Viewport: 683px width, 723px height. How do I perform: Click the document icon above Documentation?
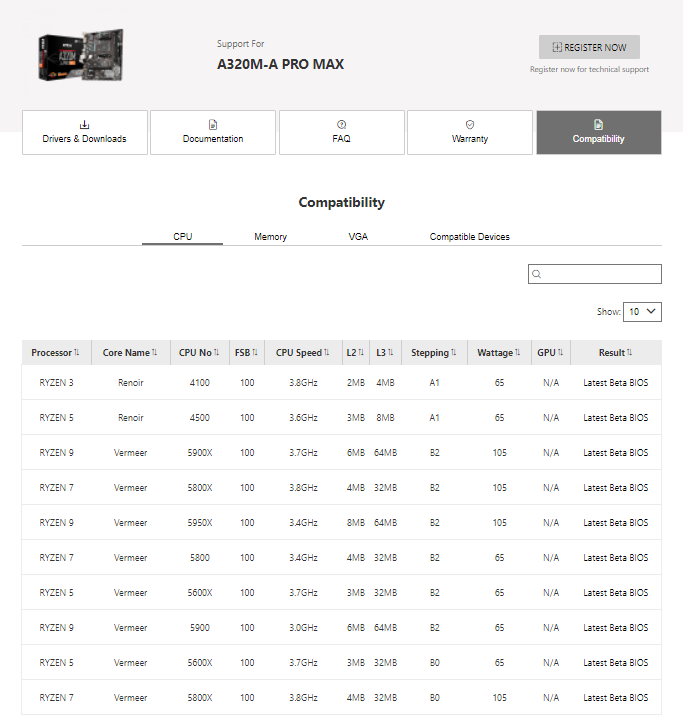pos(213,124)
